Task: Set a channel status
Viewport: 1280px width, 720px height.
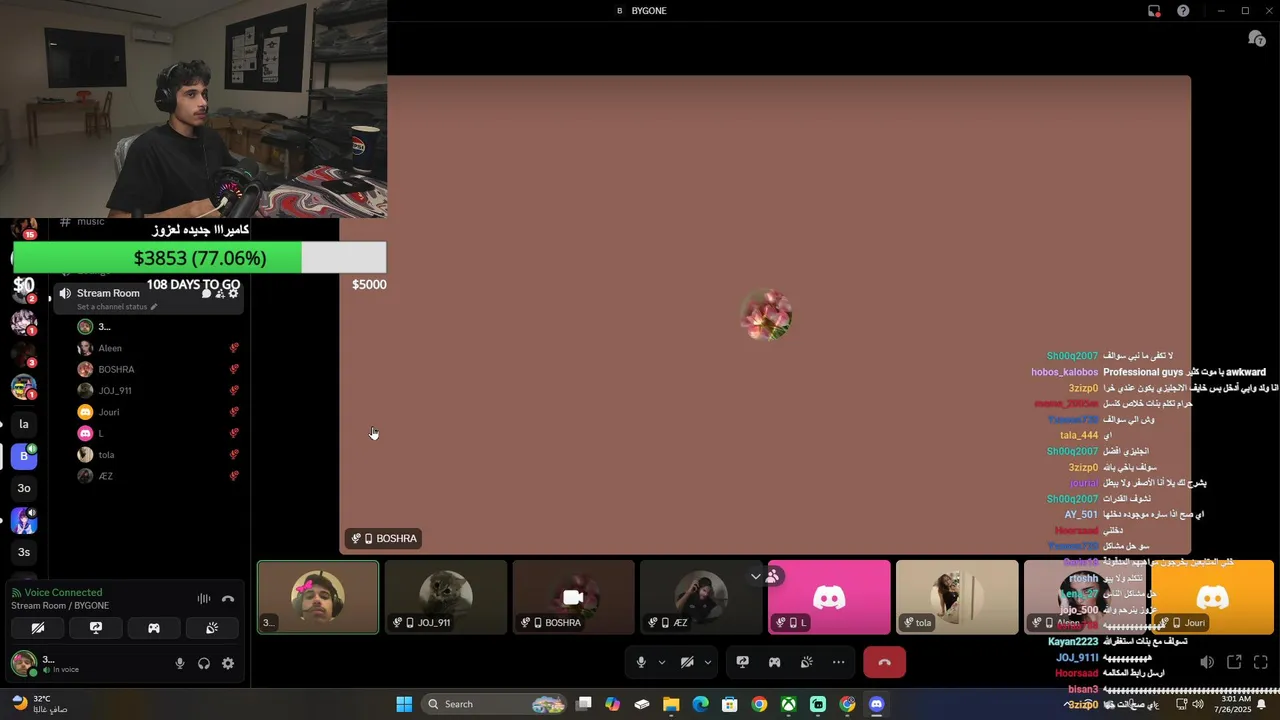Action: point(117,307)
